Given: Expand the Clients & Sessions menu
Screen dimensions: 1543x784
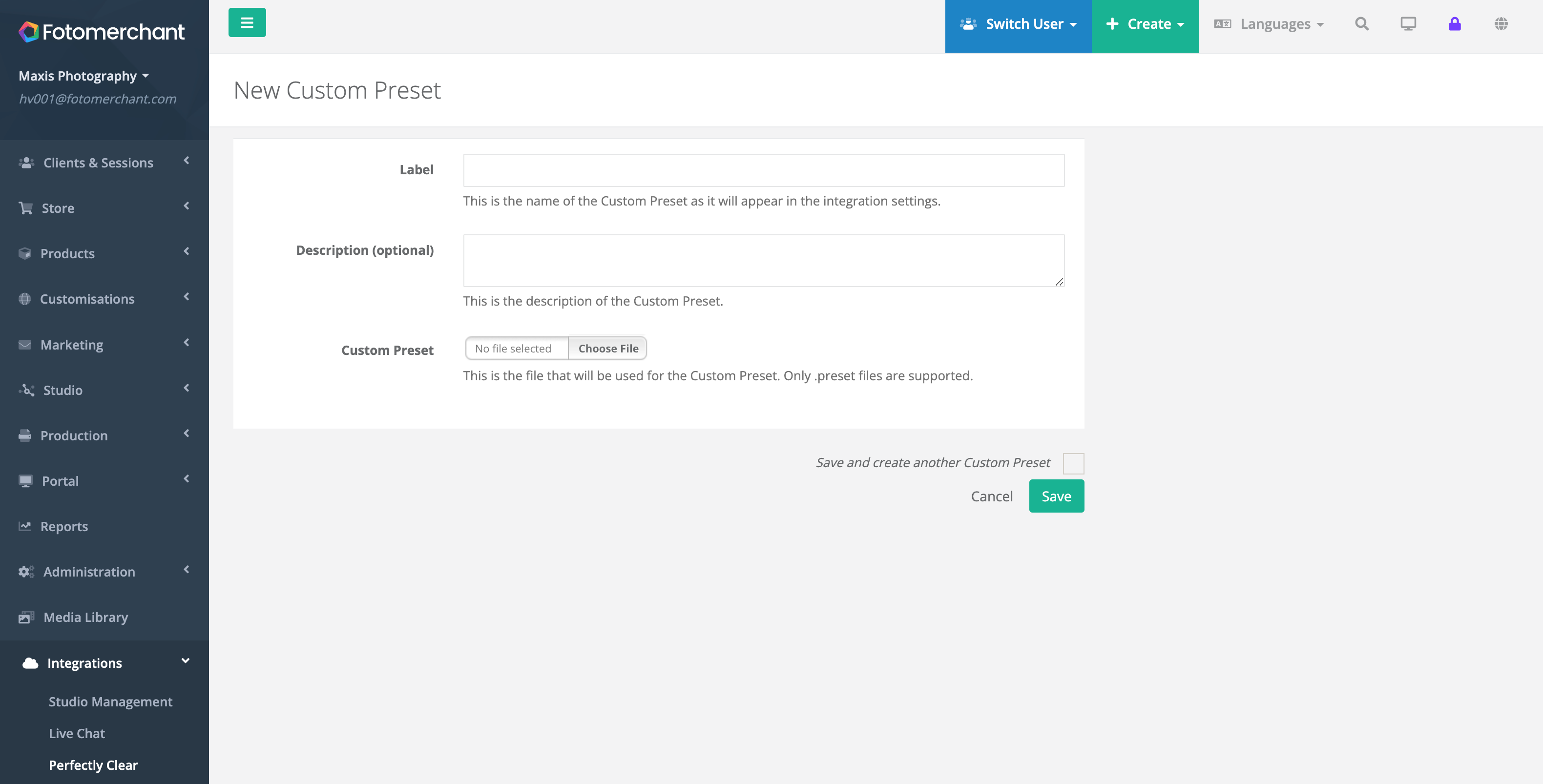Looking at the screenshot, I should pos(104,162).
